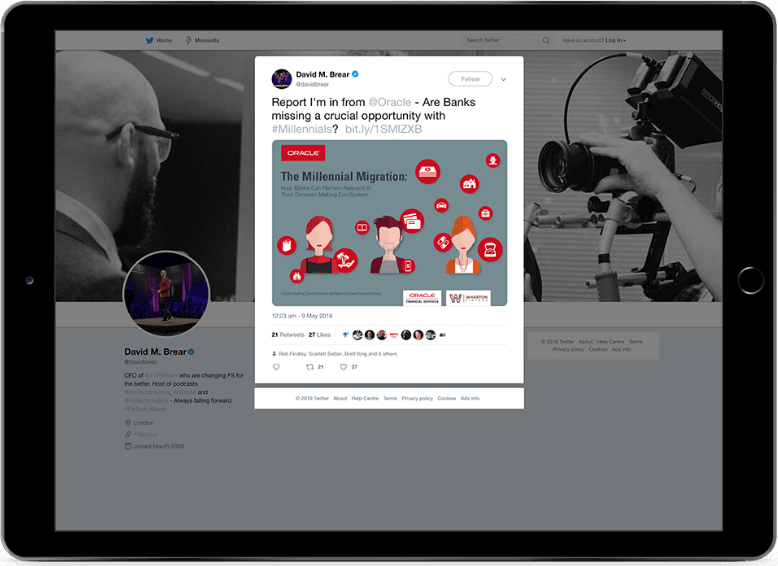The image size is (778, 566).
Task: Click About in the tweet modal footer
Action: point(340,398)
